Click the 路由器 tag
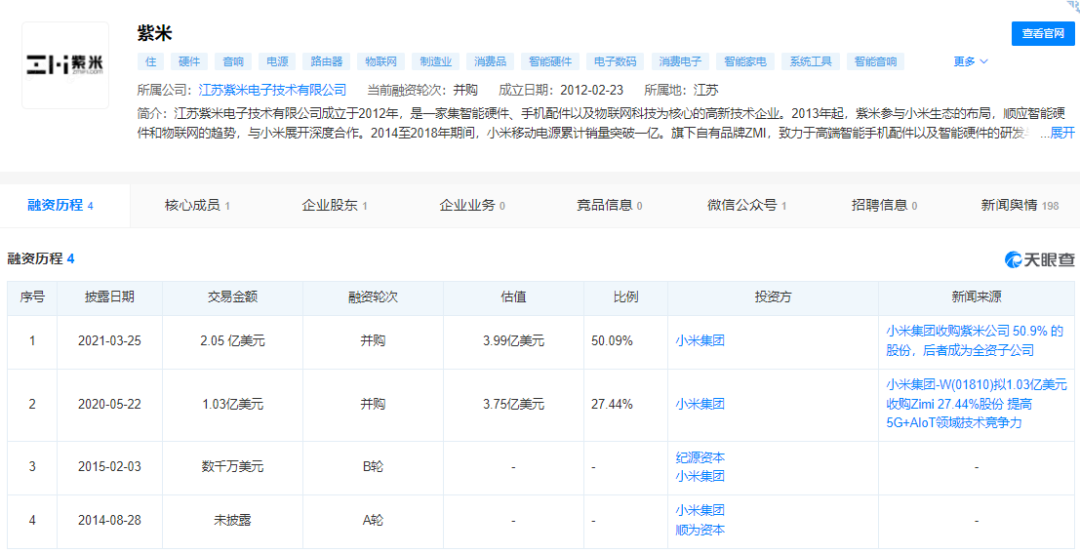 tap(327, 62)
